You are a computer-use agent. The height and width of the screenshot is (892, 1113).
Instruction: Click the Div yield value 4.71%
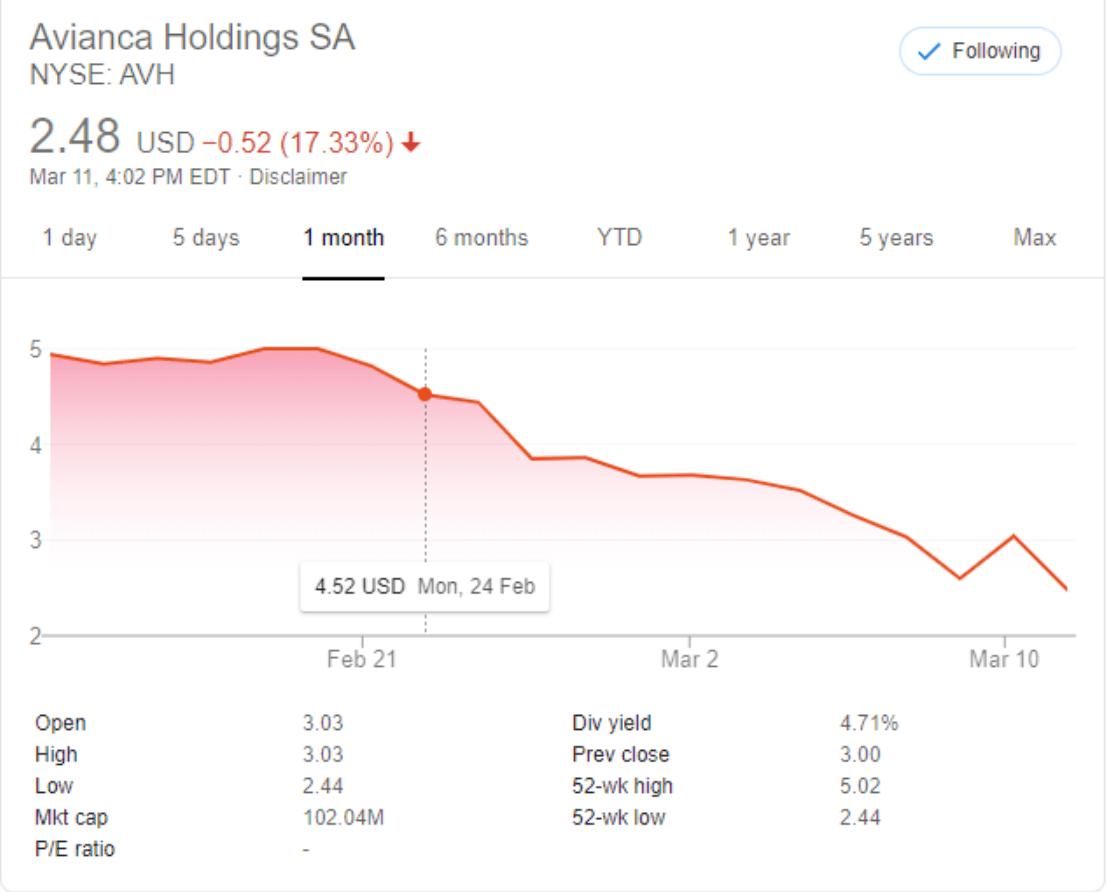868,723
